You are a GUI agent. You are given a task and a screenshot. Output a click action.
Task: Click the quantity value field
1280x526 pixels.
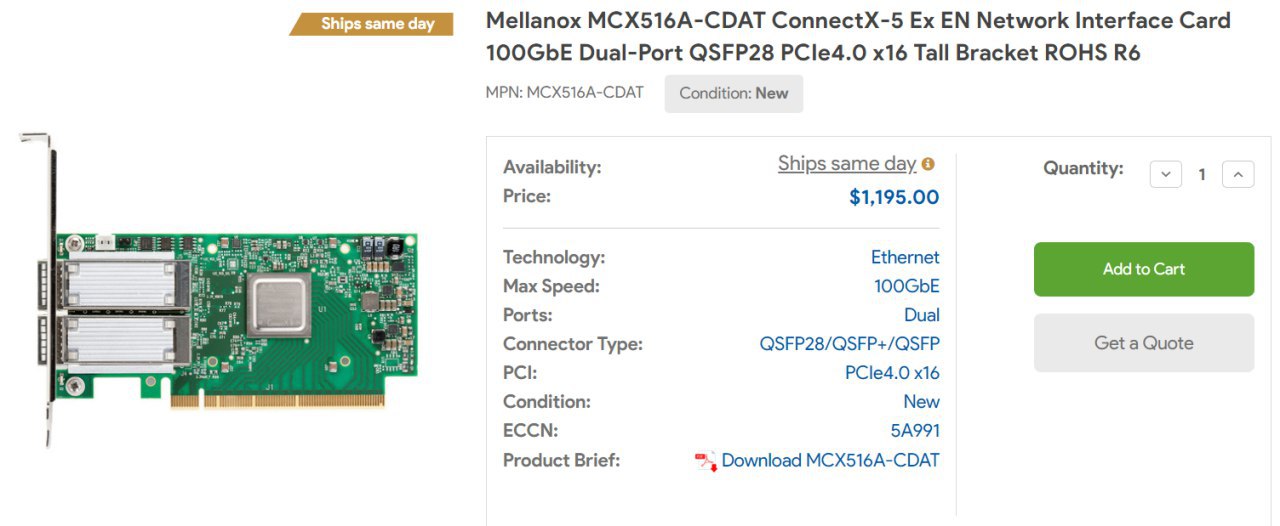[x=1202, y=174]
